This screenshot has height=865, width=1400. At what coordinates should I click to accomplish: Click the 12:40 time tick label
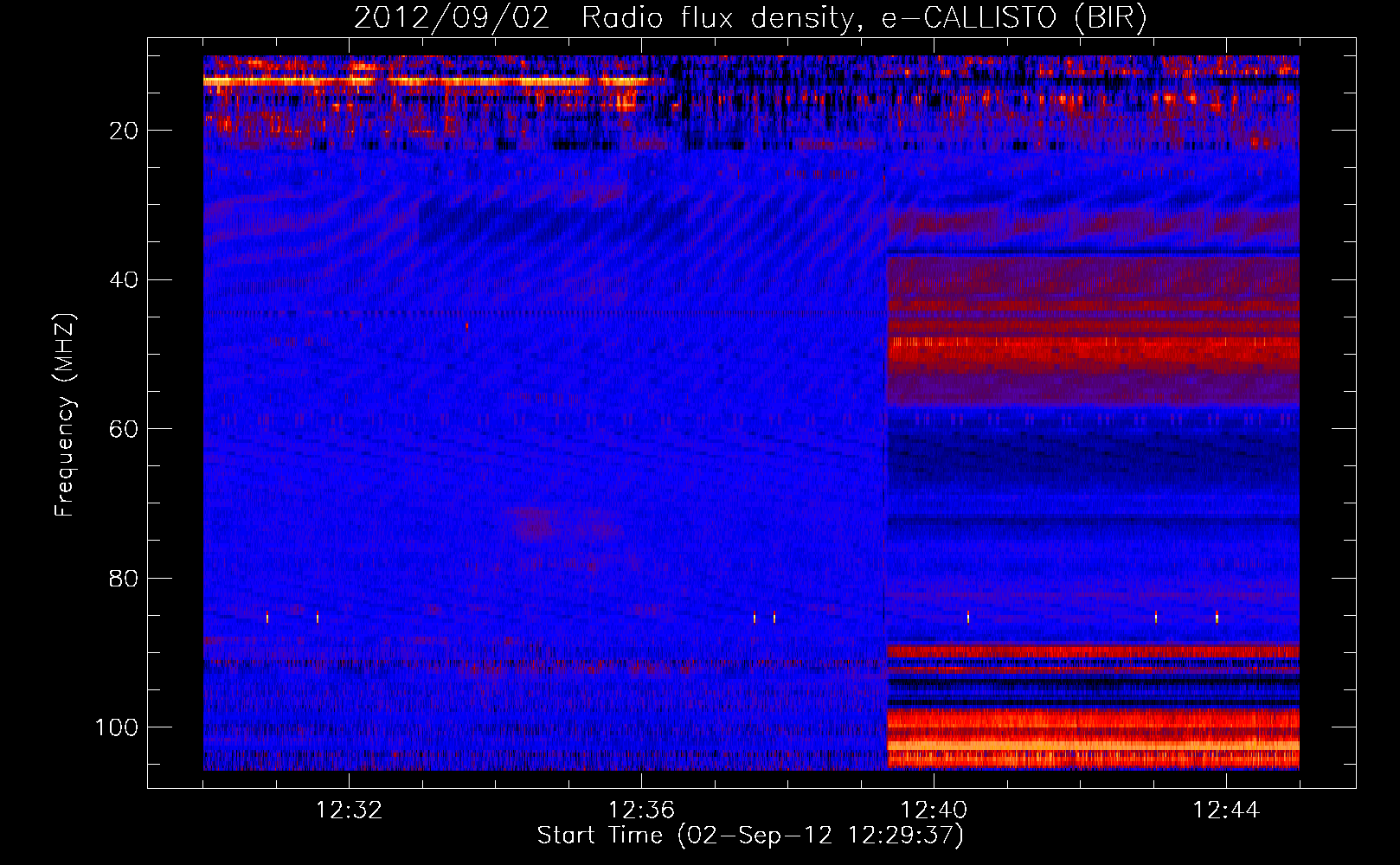click(x=934, y=811)
